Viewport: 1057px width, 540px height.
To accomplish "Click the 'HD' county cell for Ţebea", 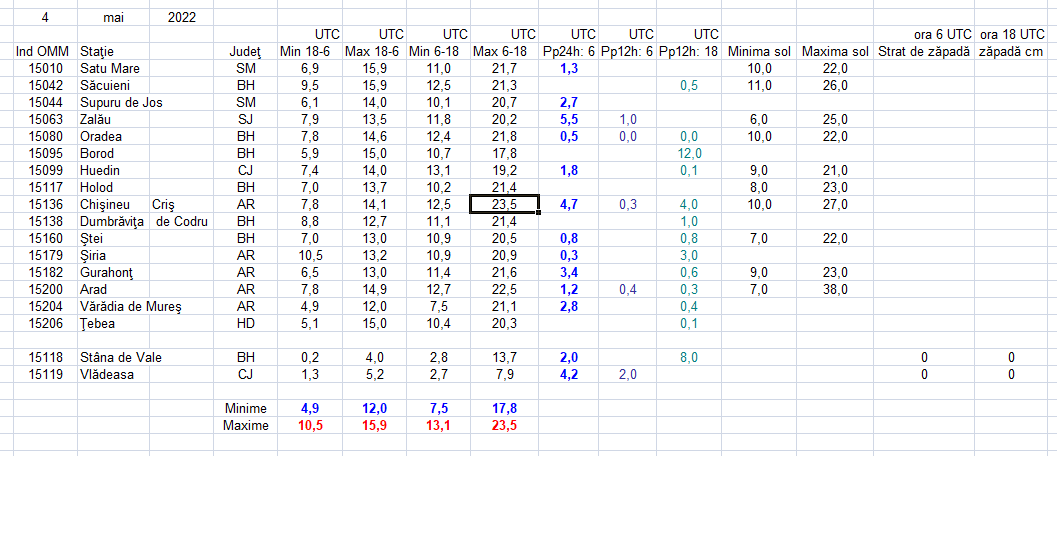I will click(245, 324).
